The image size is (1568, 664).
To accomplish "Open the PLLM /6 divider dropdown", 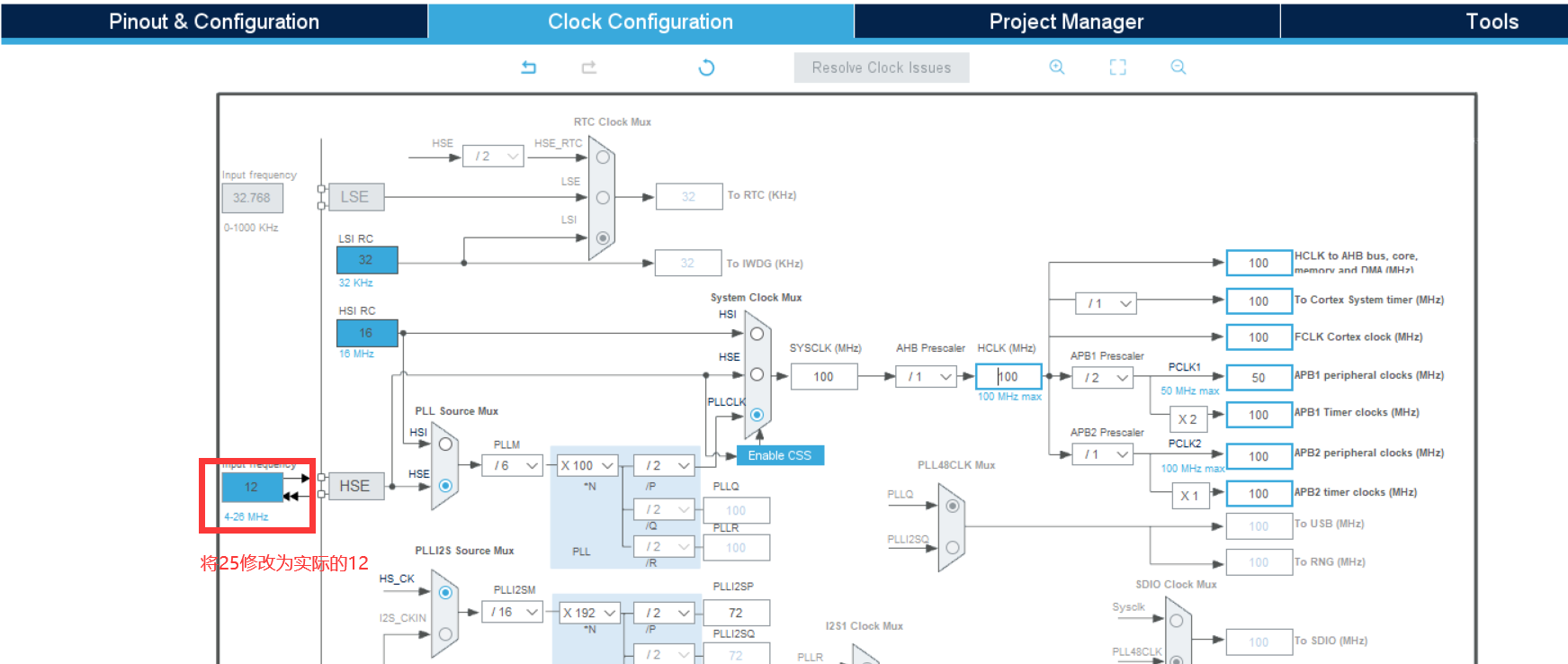I will (x=512, y=465).
